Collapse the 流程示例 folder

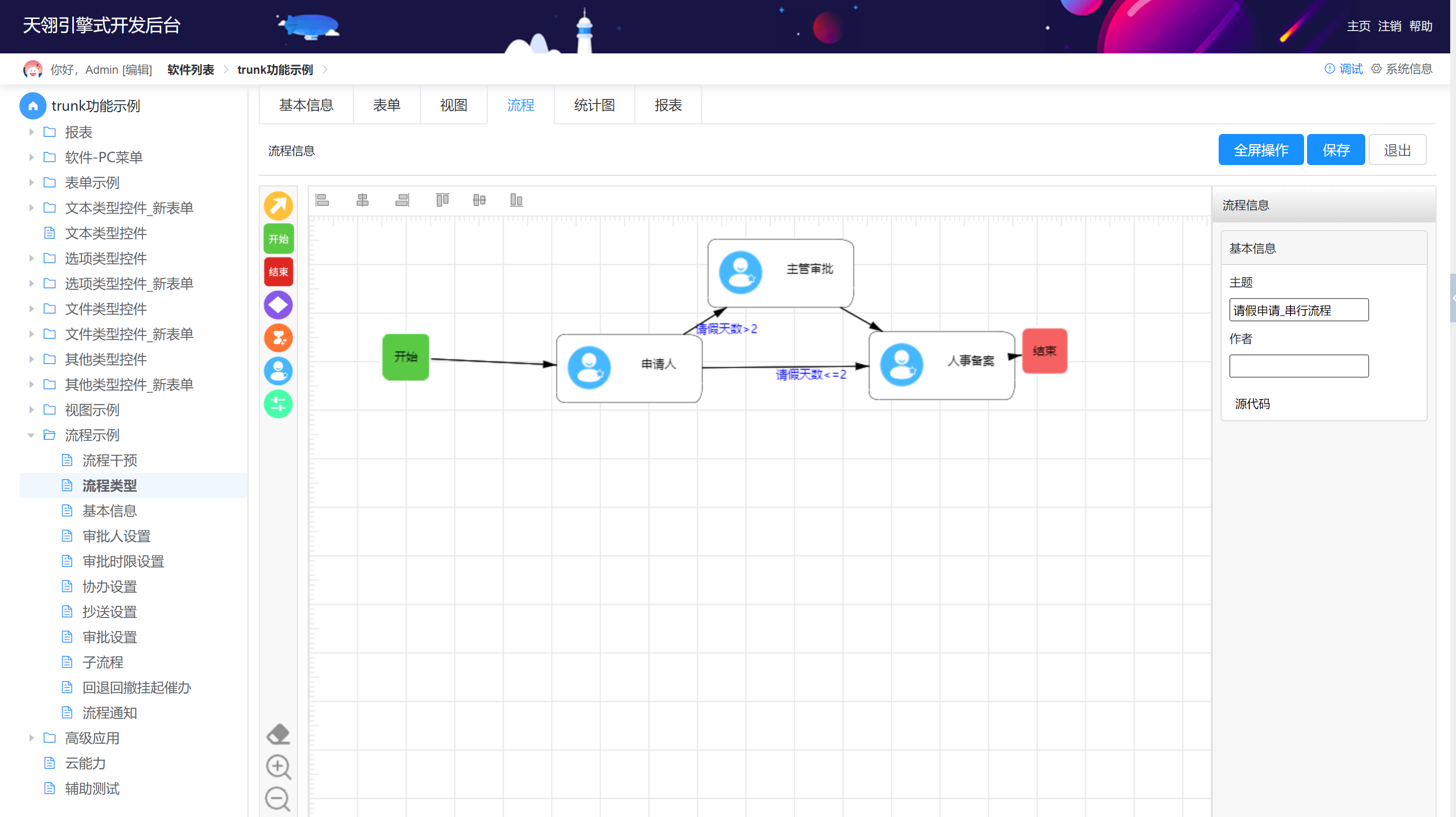(32, 435)
